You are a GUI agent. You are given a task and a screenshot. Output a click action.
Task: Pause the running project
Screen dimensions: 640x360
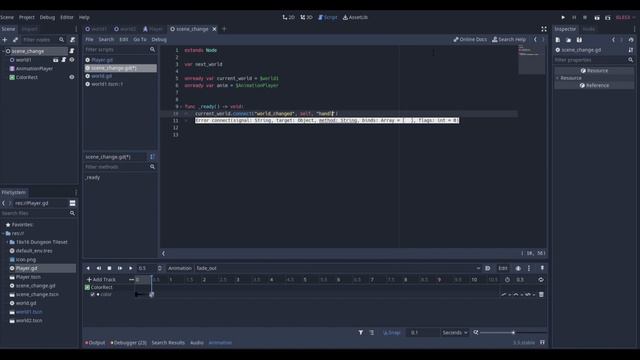pyautogui.click(x=574, y=18)
